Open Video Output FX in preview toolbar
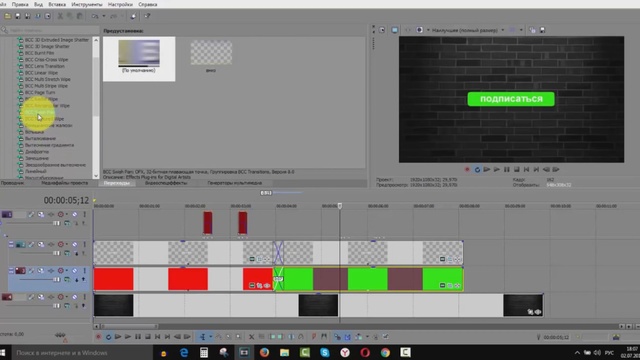The height and width of the screenshot is (360, 640). coord(407,30)
